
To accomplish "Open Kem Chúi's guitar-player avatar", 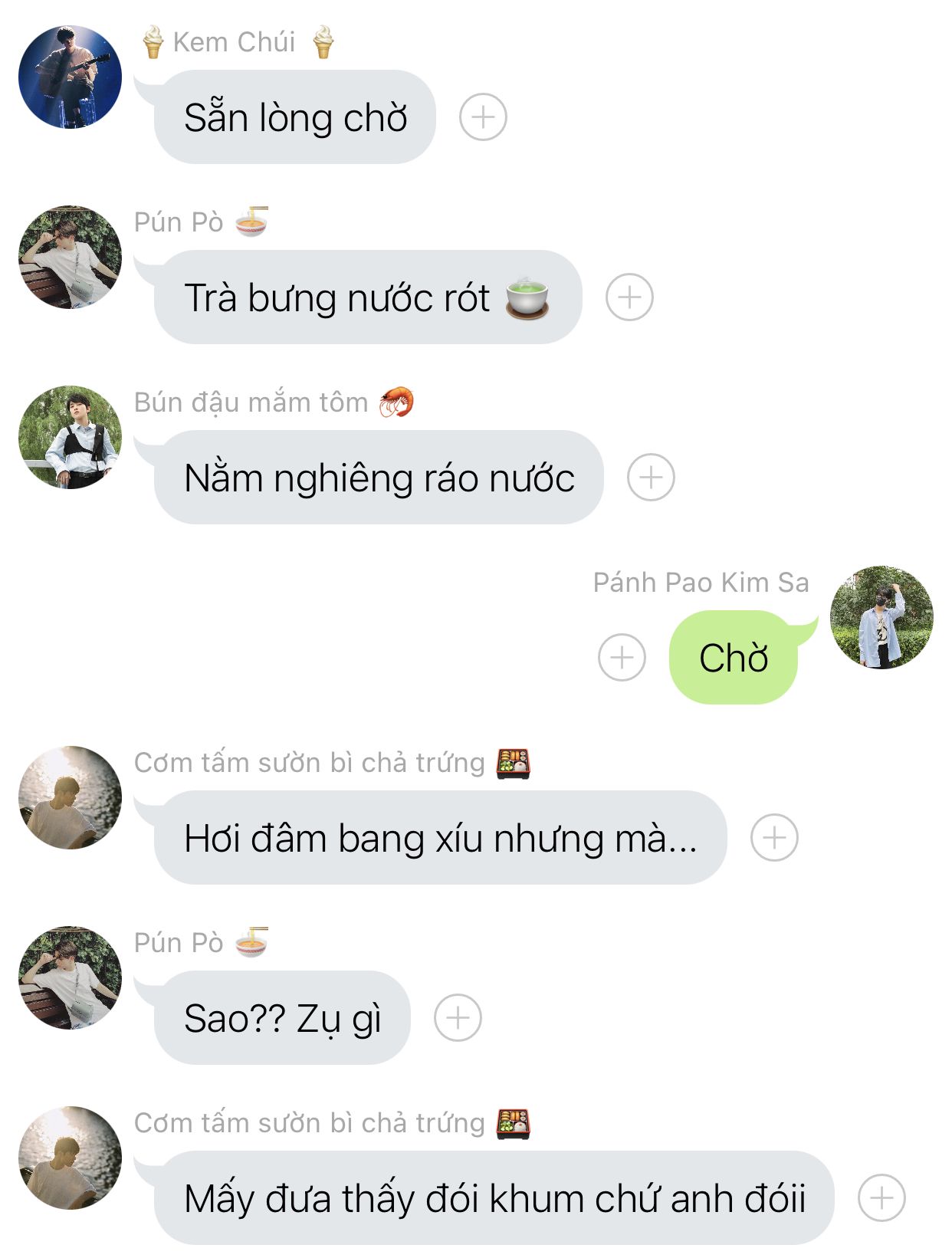I will (70, 77).
